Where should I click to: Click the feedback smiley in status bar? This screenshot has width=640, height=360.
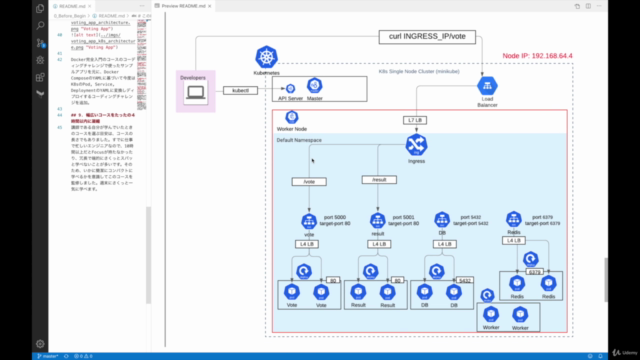pos(590,356)
